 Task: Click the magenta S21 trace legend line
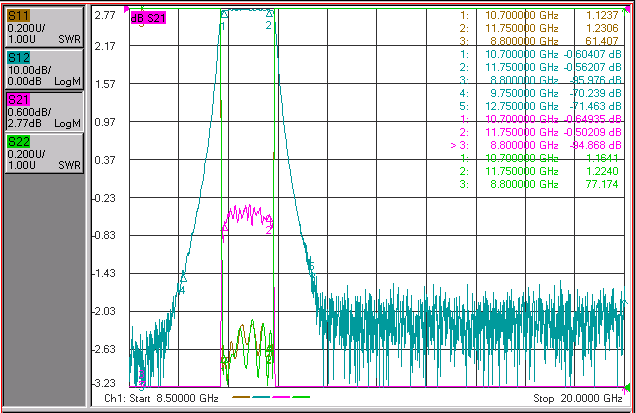tap(281, 397)
